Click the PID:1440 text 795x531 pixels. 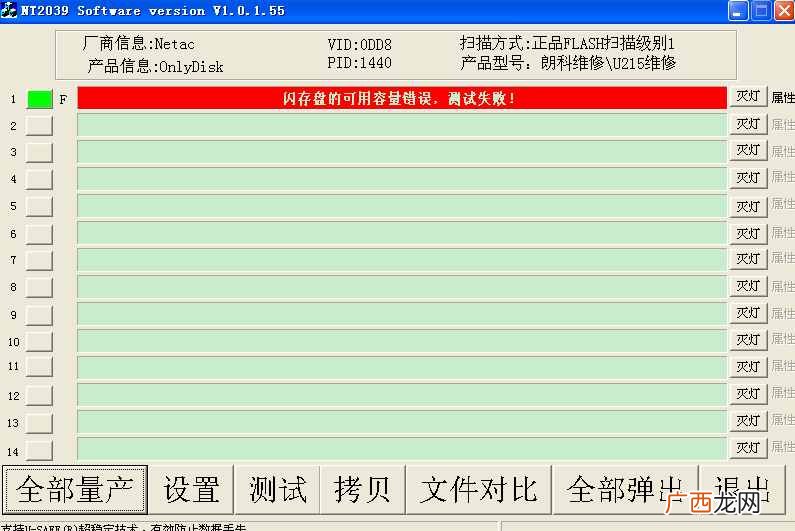point(359,63)
